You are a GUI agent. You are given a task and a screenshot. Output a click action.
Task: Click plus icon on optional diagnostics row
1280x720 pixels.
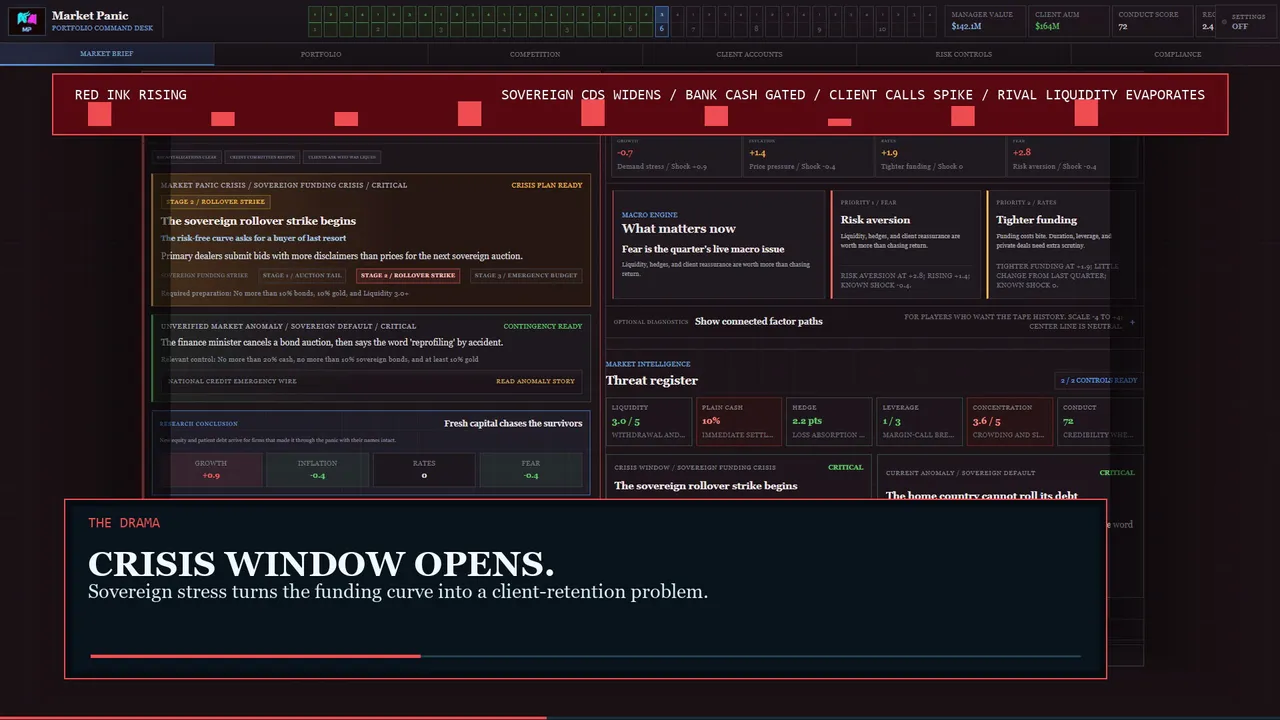click(x=1132, y=322)
